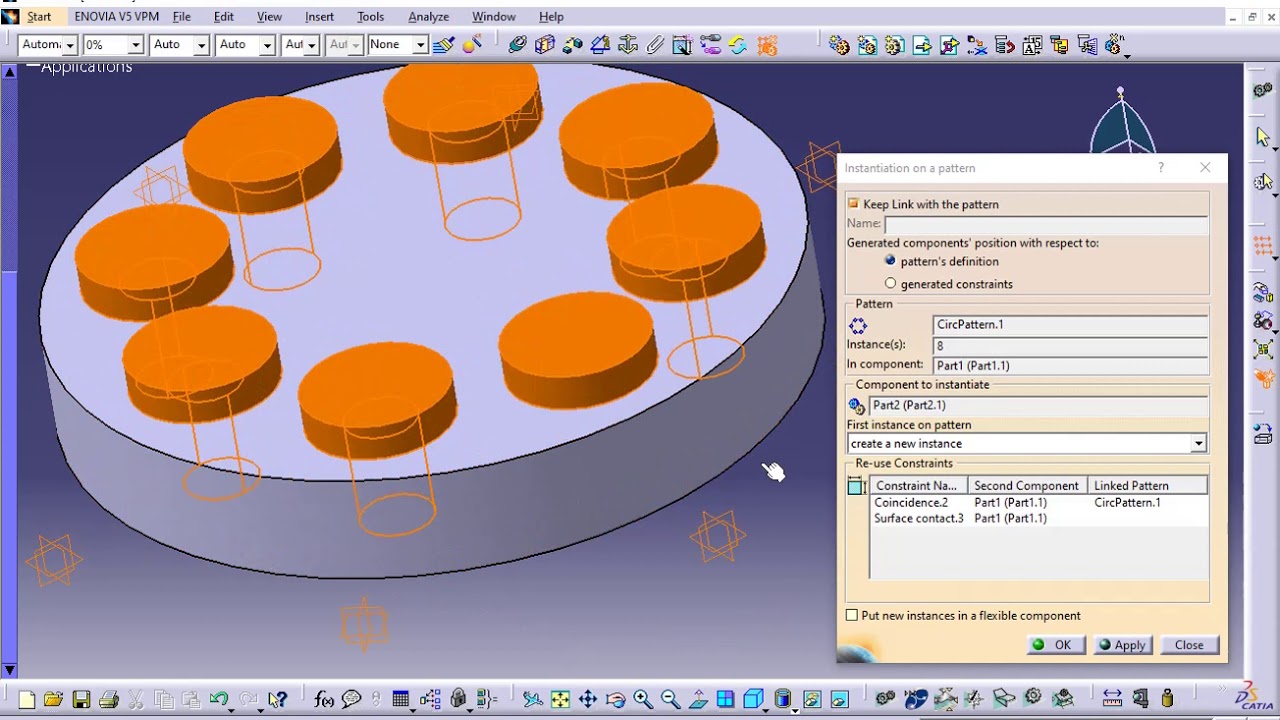Enable Put new instances in a flexible component
The image size is (1280, 720).
tap(852, 615)
